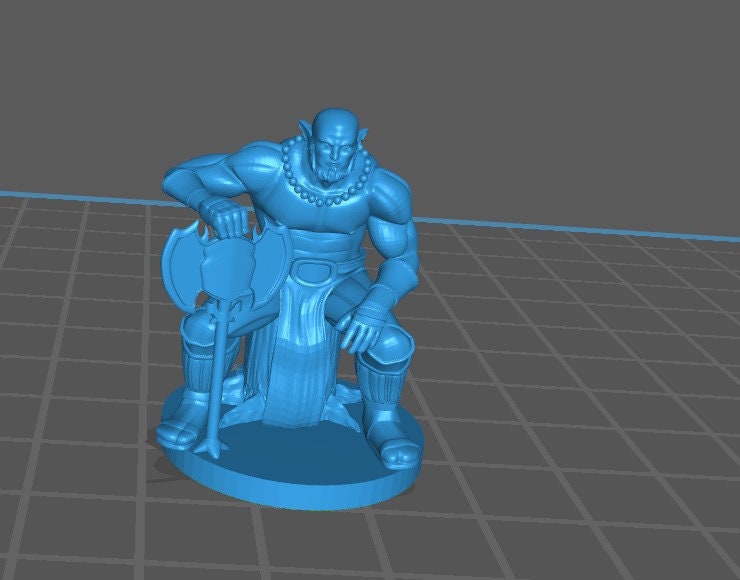Screen dimensions: 740x580
Task: Click the hanging loincloth on the model
Action: click(300, 360)
